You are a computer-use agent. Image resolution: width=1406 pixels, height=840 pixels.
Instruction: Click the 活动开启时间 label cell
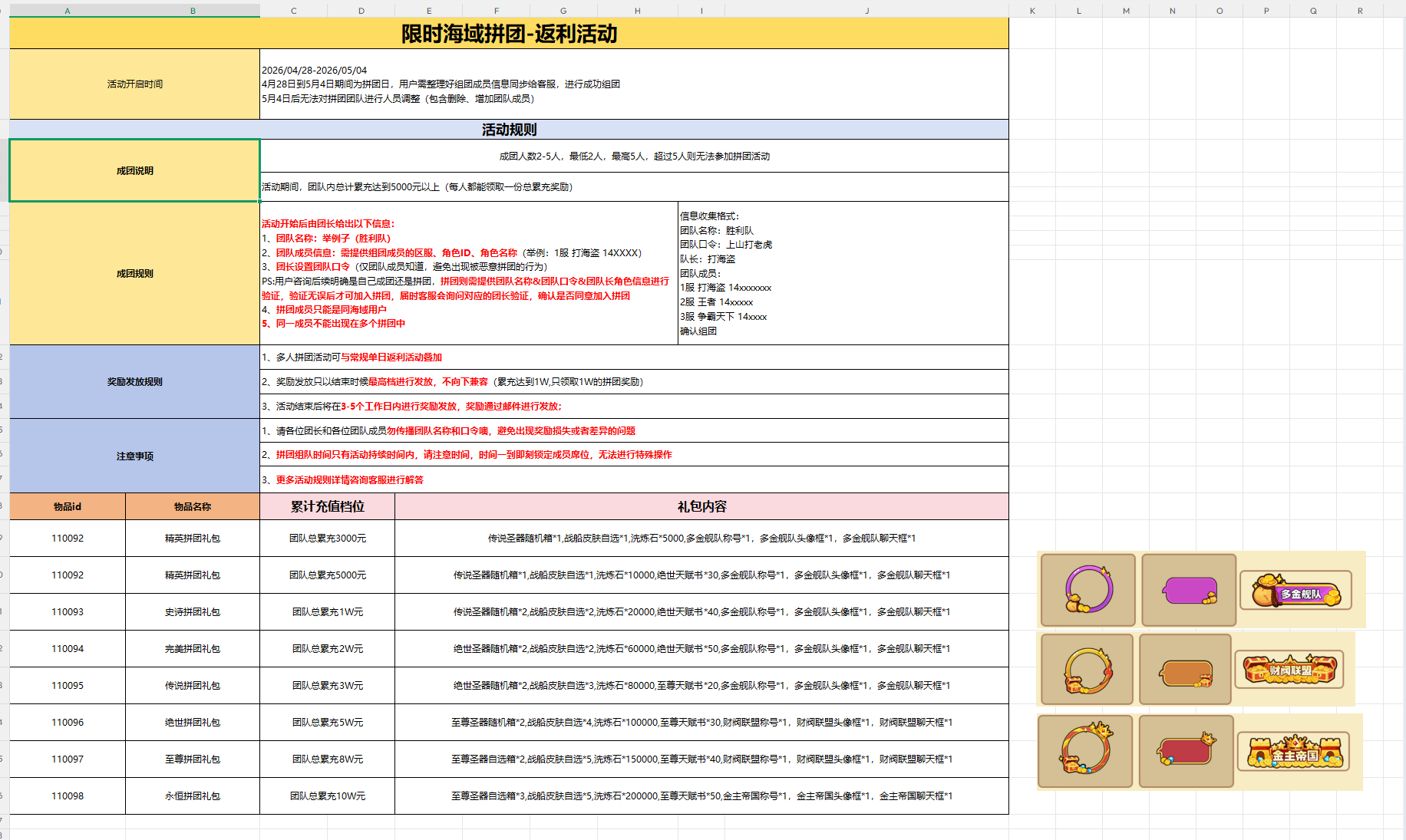pos(134,84)
